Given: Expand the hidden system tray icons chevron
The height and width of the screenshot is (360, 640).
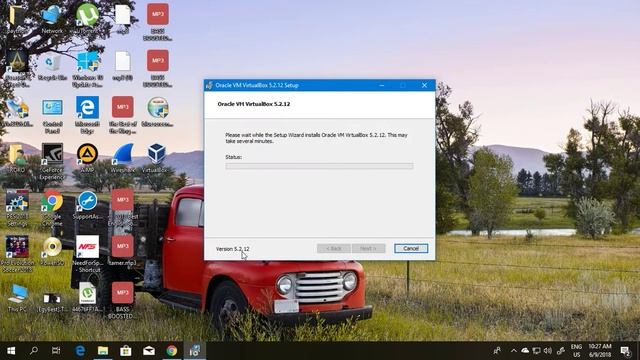Looking at the screenshot, I should pos(513,351).
